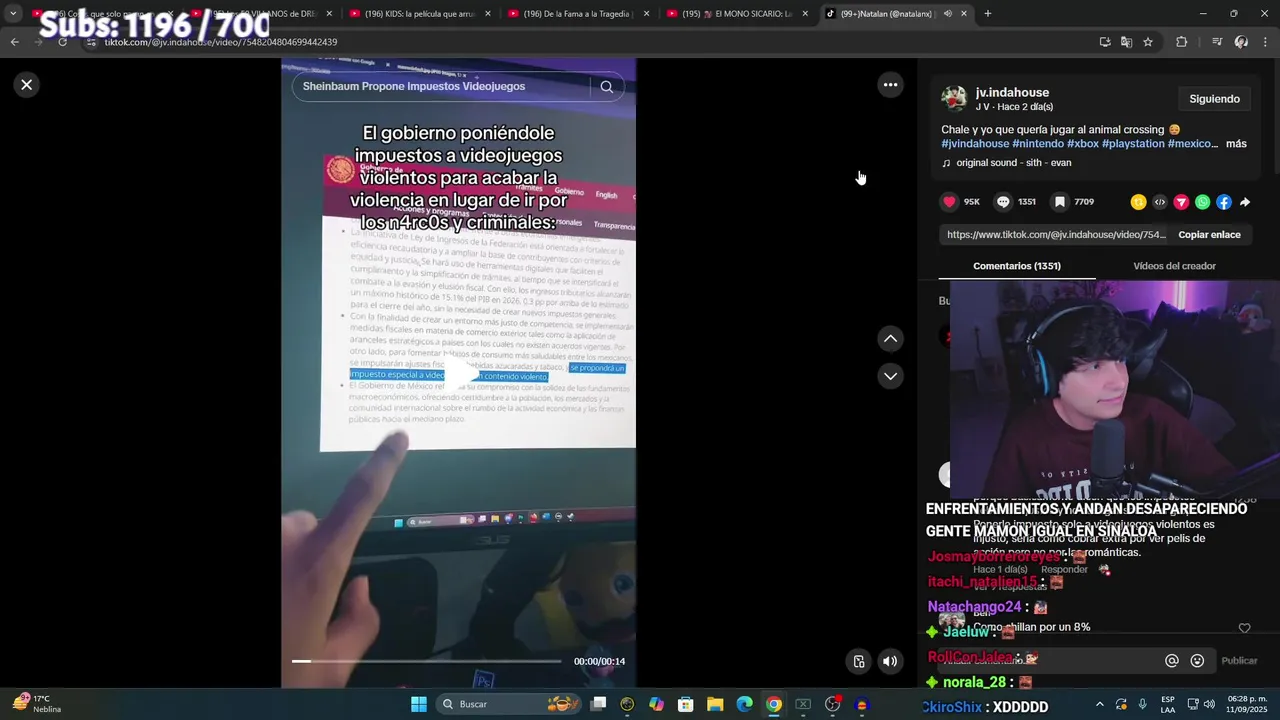Image resolution: width=1280 pixels, height=720 pixels.
Task: Click the search magnifier icon in video
Action: (x=606, y=86)
